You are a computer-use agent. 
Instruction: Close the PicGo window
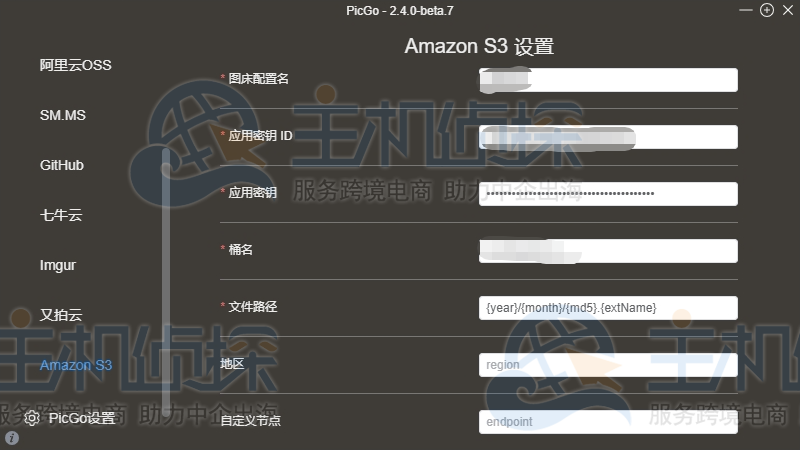pos(788,10)
